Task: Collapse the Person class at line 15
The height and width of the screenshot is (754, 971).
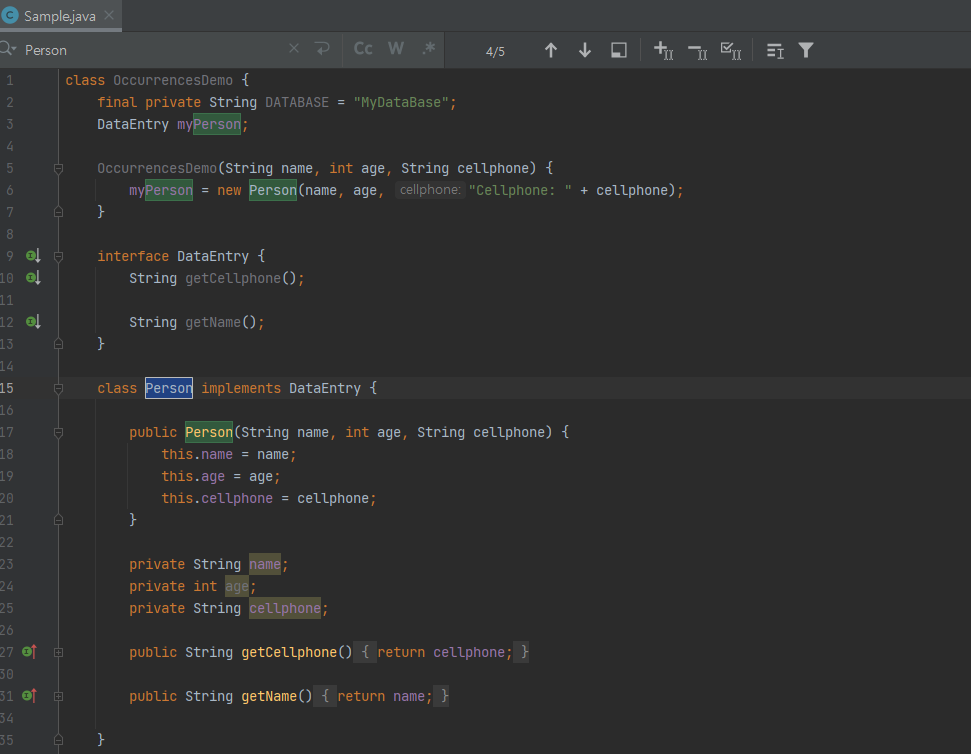Action: coord(58,388)
